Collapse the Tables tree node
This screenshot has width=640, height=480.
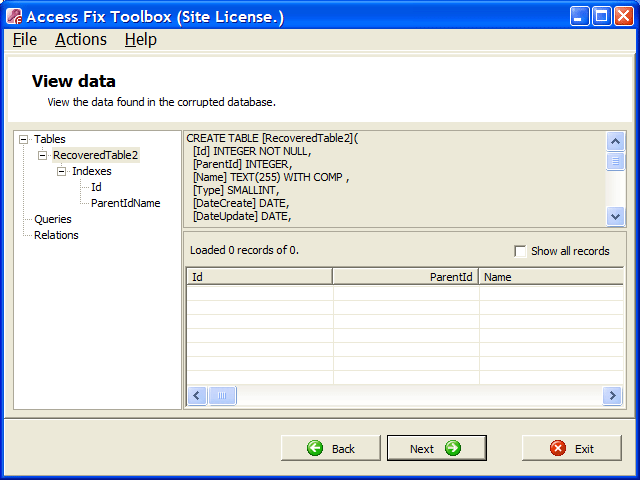[x=24, y=140]
